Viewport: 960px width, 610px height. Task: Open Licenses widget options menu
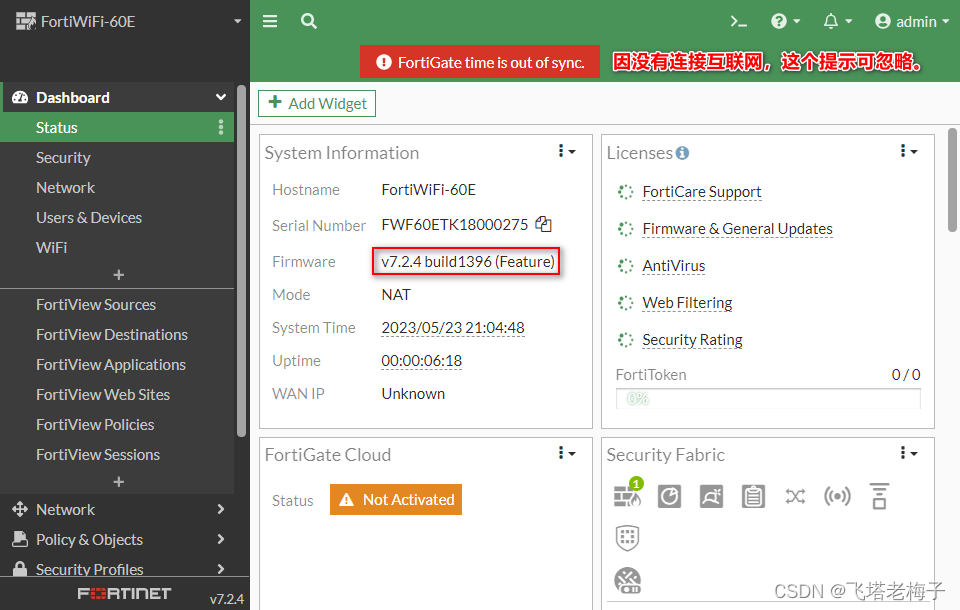[909, 151]
